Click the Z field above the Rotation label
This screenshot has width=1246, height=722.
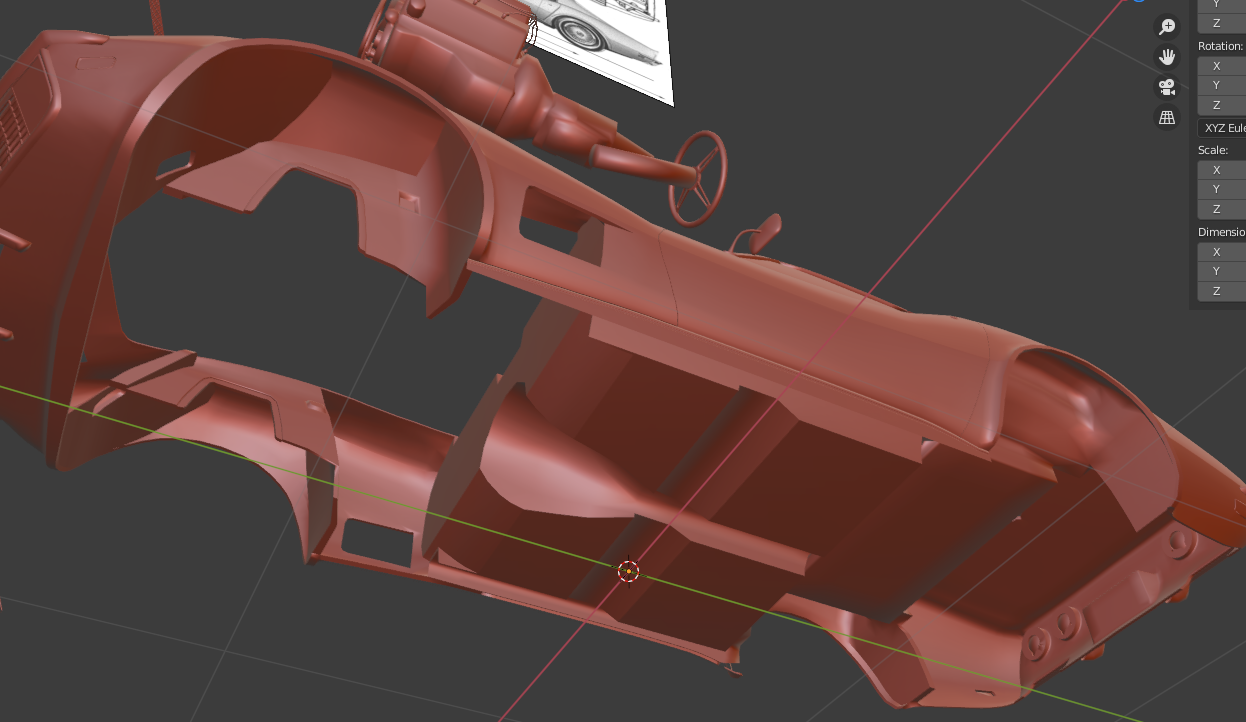coord(1222,23)
